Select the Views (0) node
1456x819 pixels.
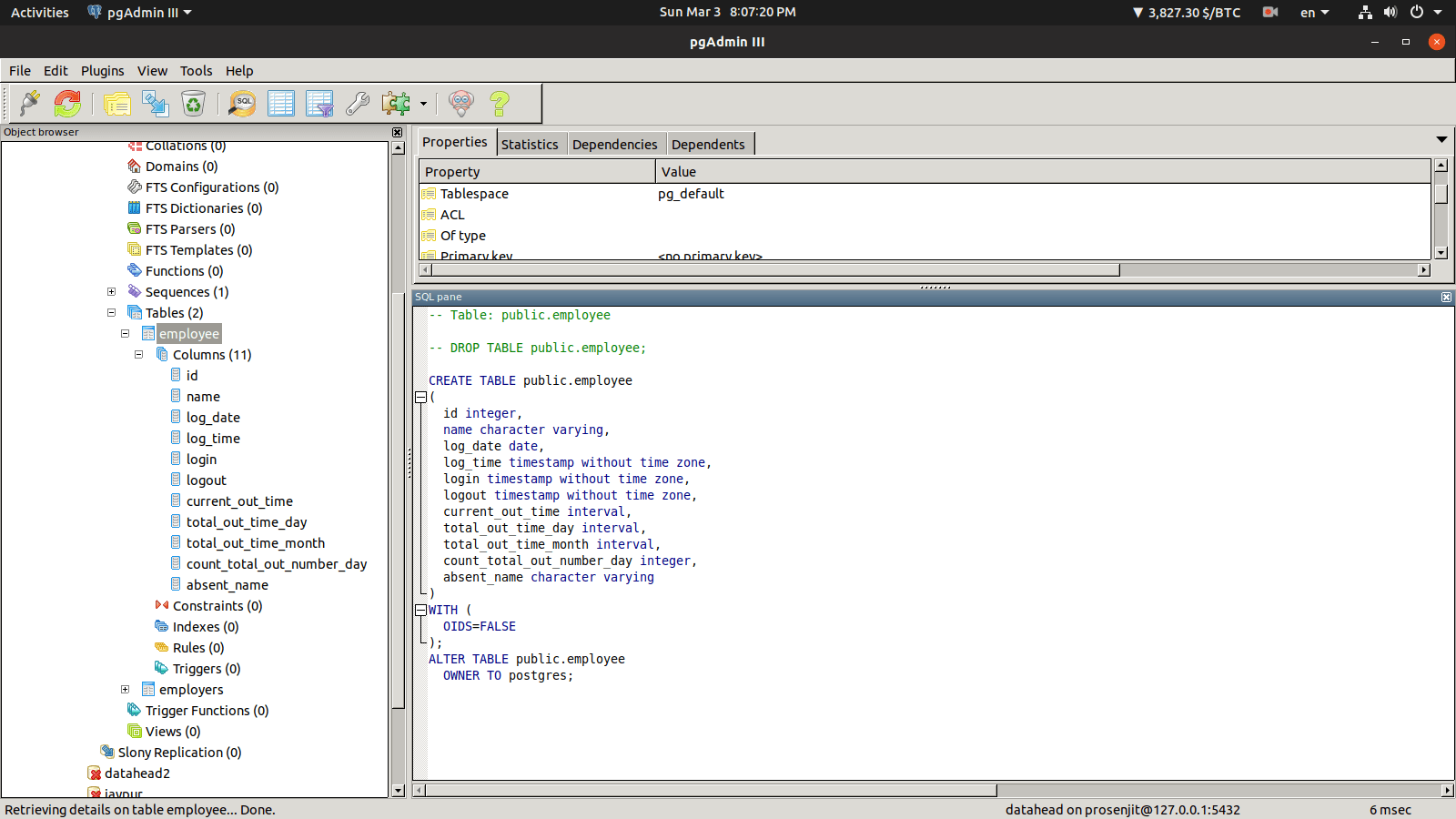tap(173, 732)
